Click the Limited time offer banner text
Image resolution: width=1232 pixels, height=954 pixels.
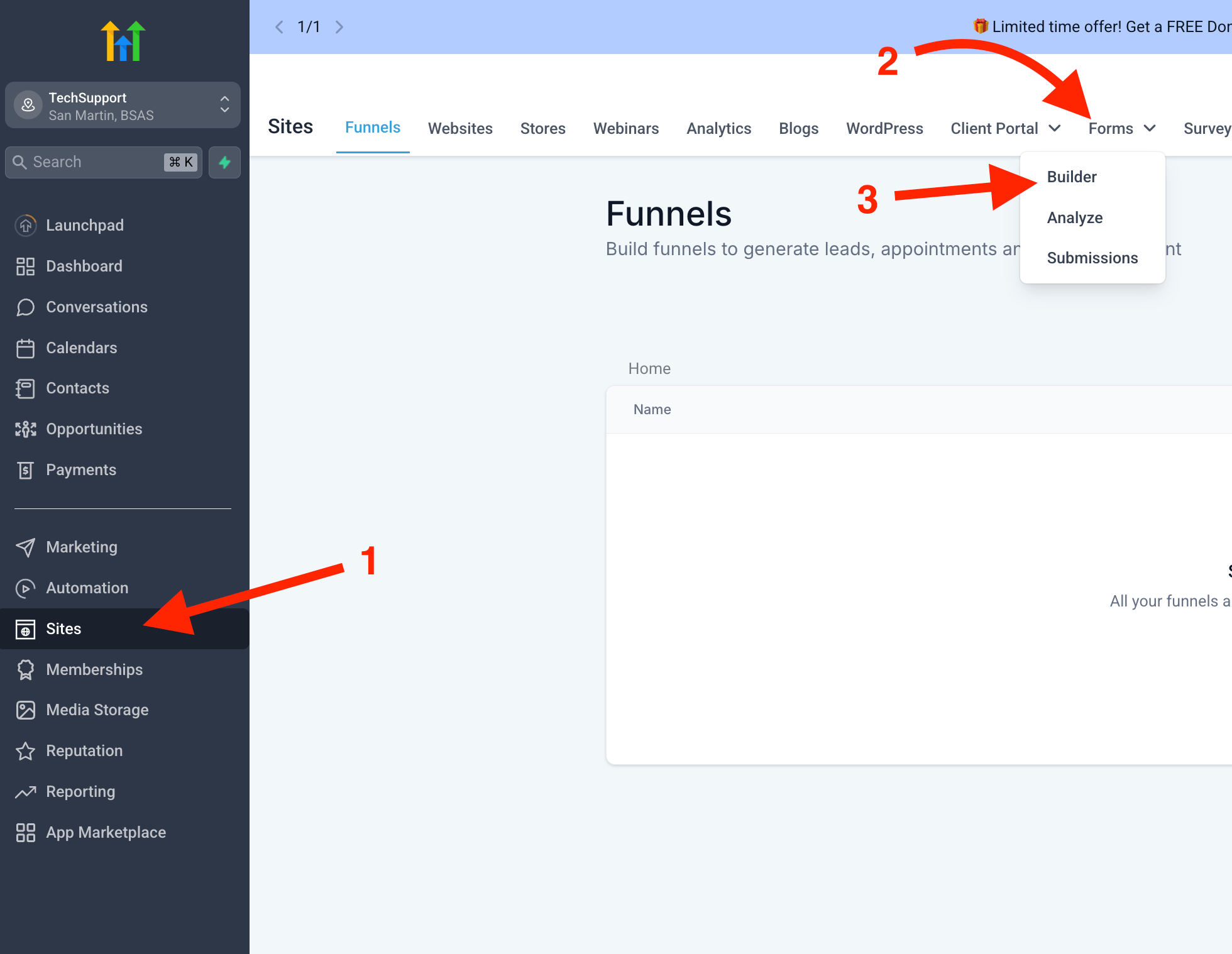pyautogui.click(x=1102, y=26)
